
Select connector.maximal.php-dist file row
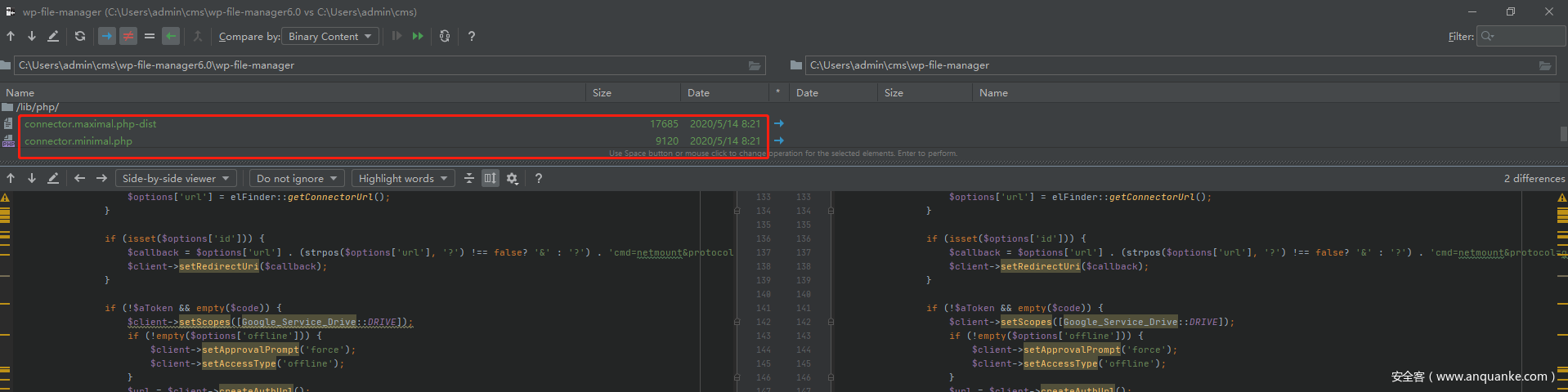click(90, 124)
